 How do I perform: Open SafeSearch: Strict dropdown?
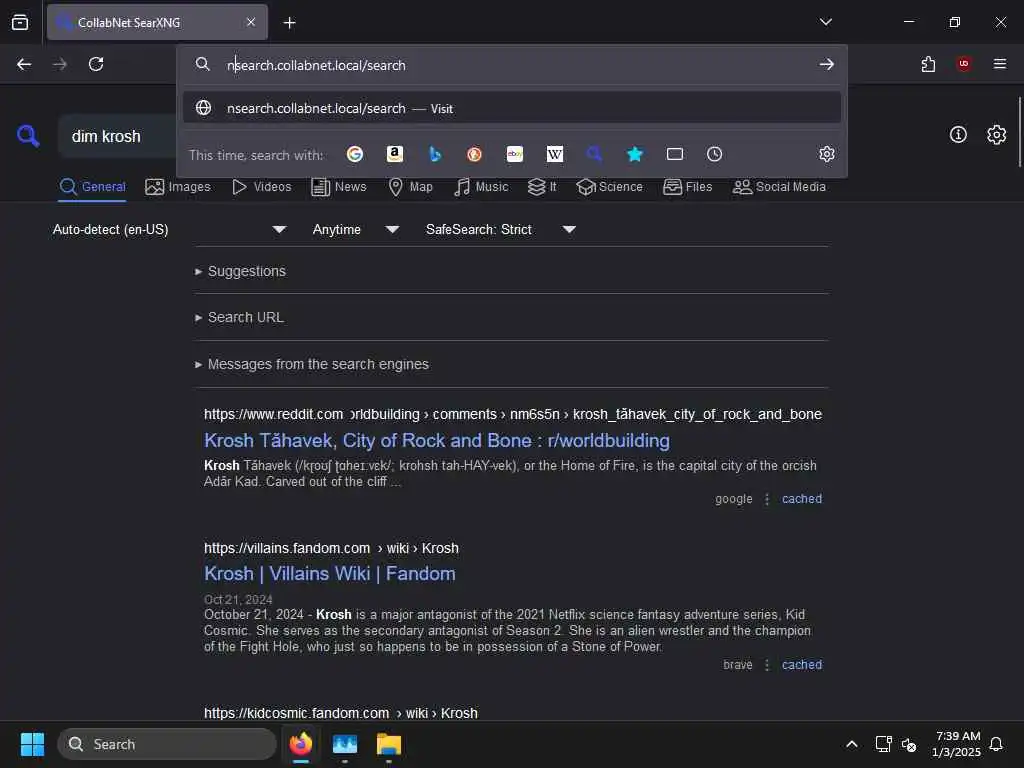click(x=500, y=229)
